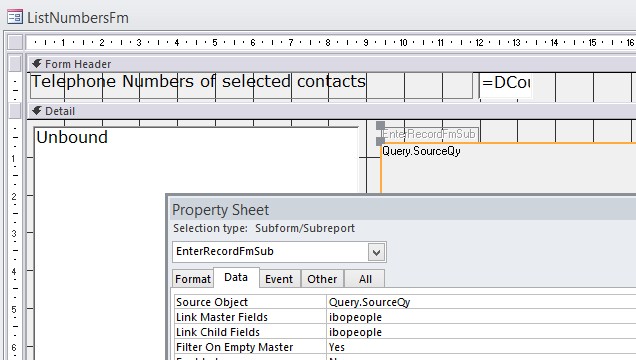Click the Query.SourceQy subform control
The height and width of the screenshot is (360, 636).
tap(508, 168)
